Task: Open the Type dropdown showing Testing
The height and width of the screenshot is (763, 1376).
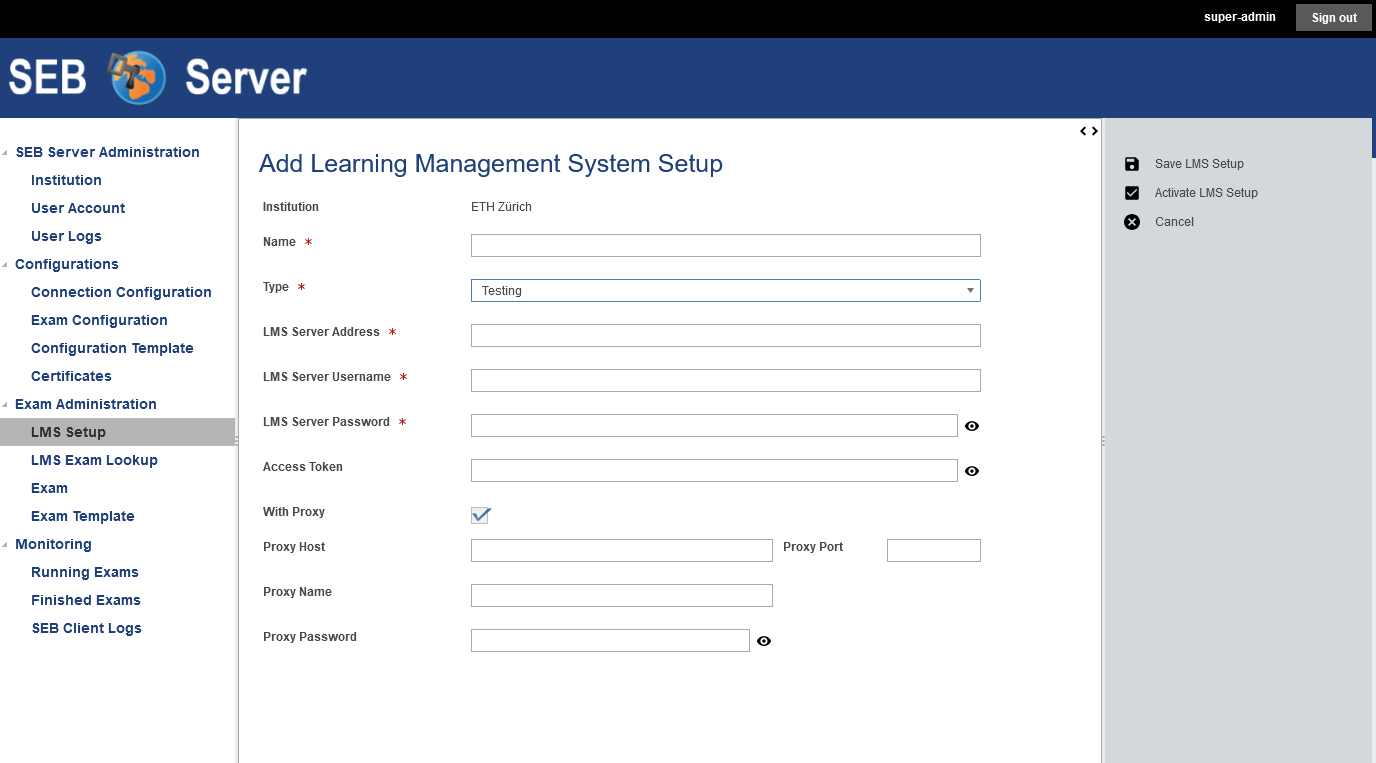Action: (725, 290)
